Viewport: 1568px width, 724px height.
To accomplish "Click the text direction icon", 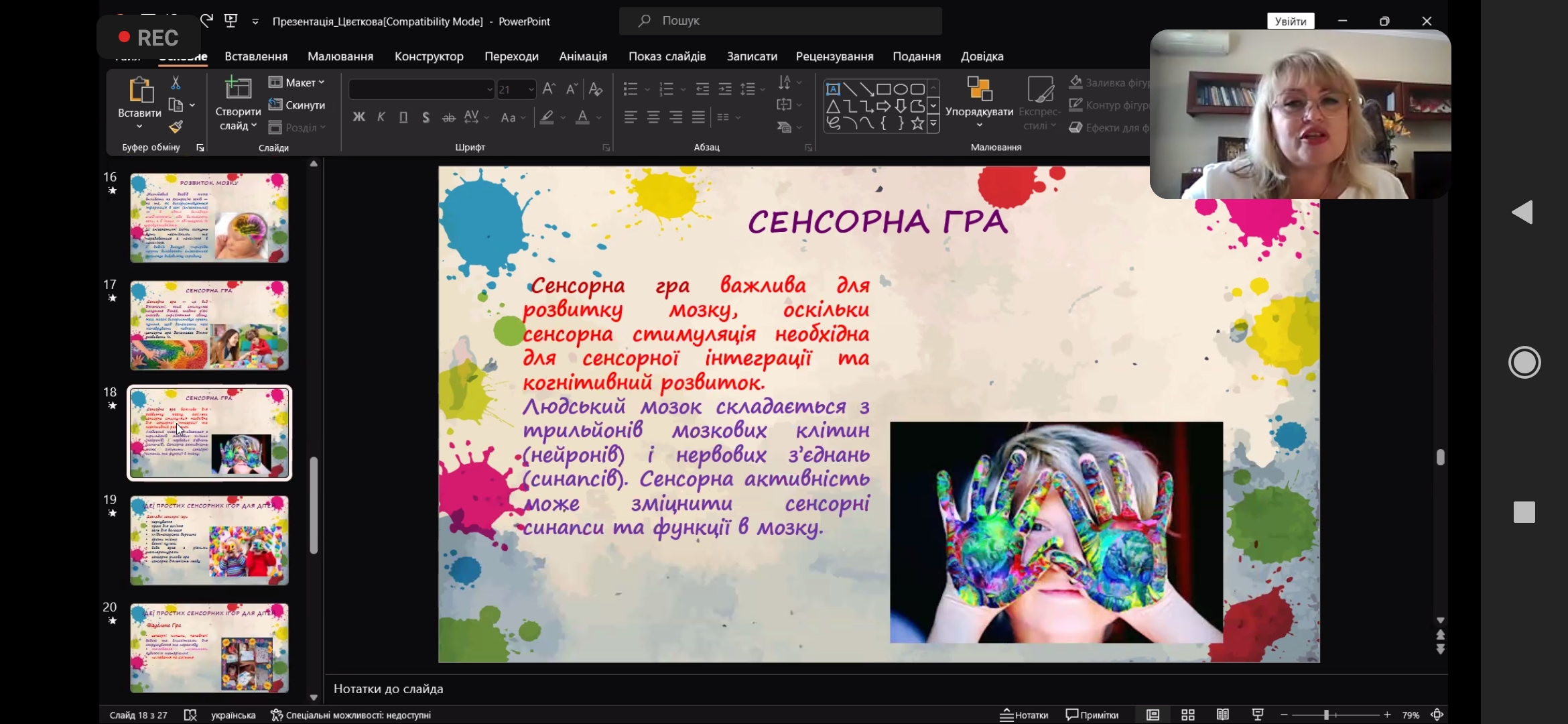I will tap(785, 82).
